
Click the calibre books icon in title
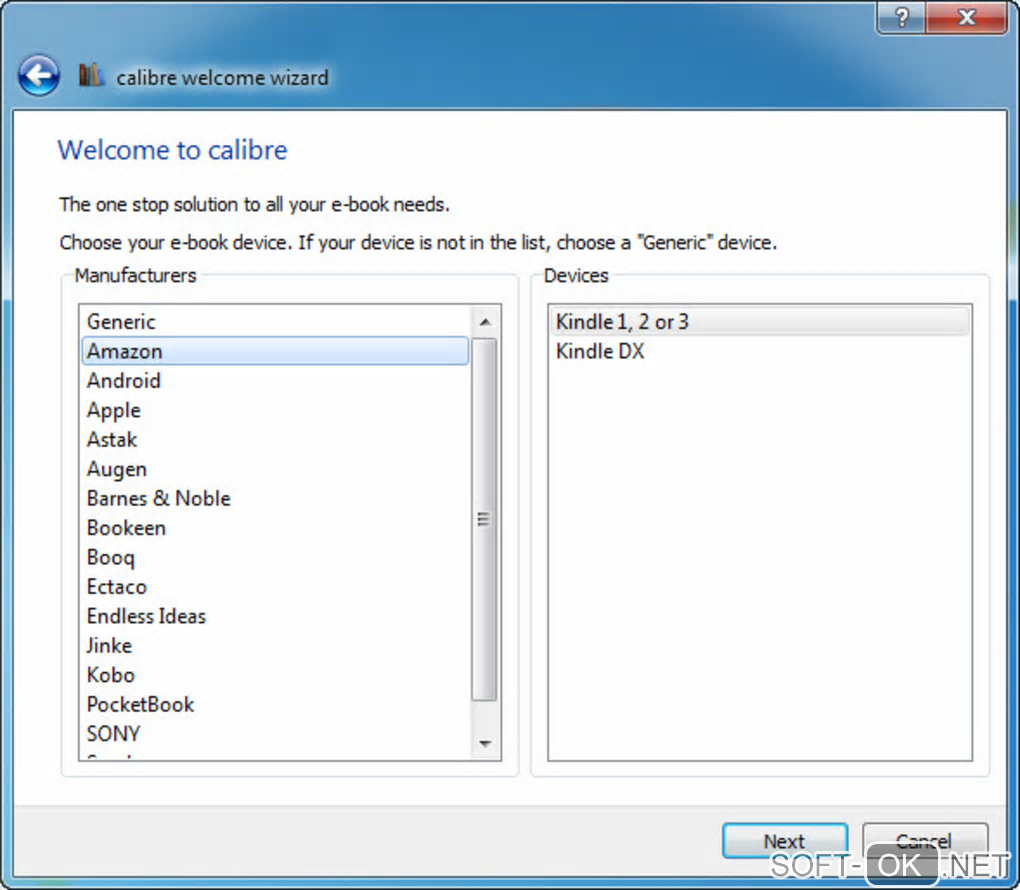91,75
